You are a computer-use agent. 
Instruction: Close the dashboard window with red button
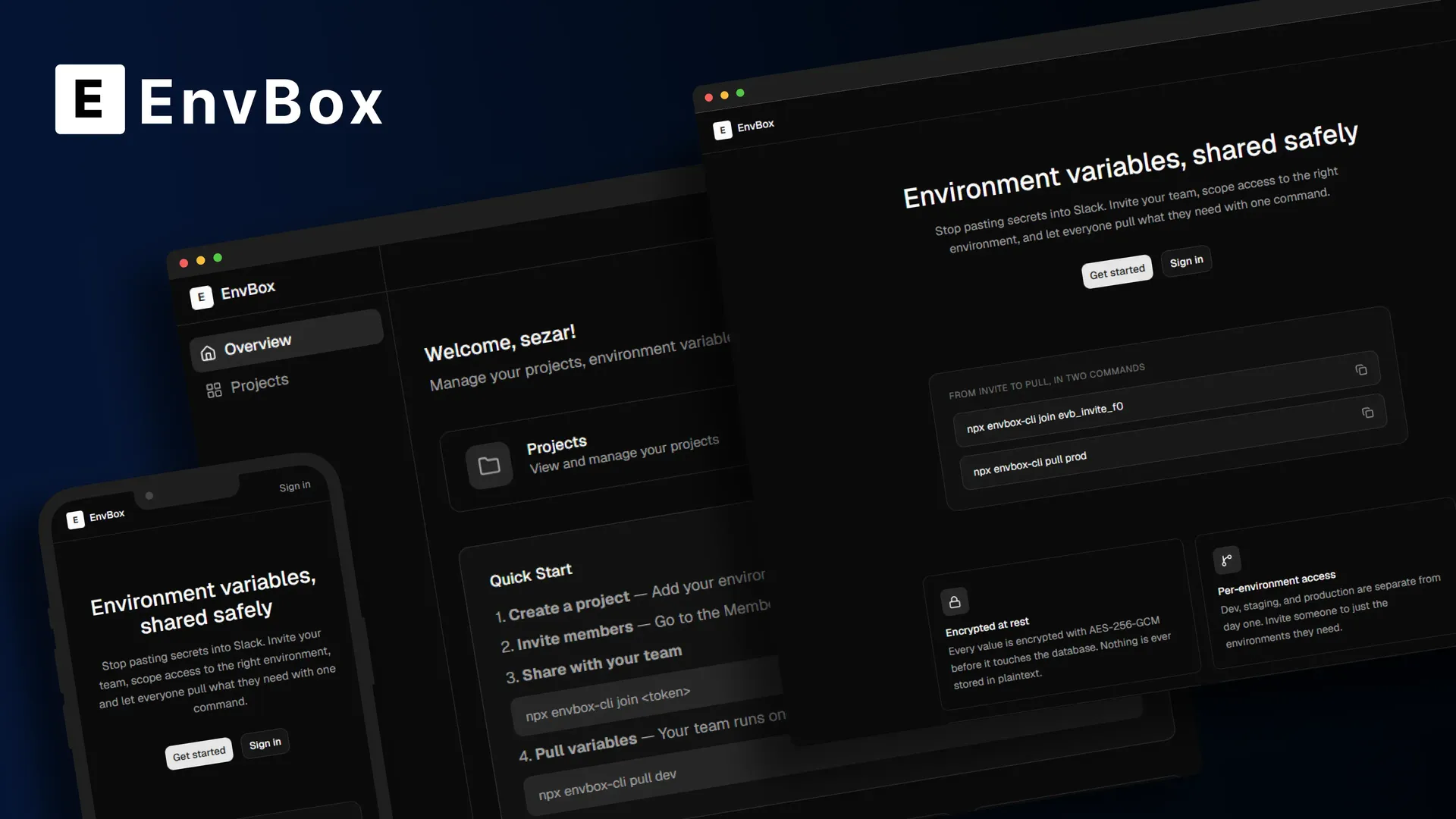pos(184,263)
